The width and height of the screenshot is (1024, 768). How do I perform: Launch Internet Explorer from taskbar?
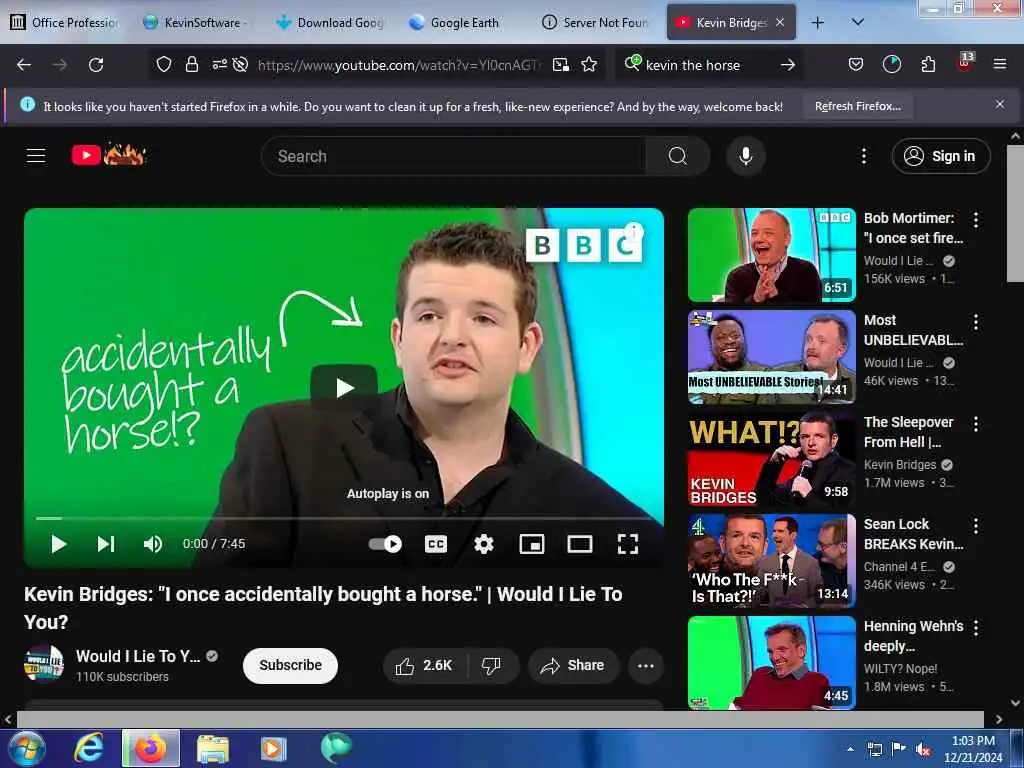(x=88, y=748)
